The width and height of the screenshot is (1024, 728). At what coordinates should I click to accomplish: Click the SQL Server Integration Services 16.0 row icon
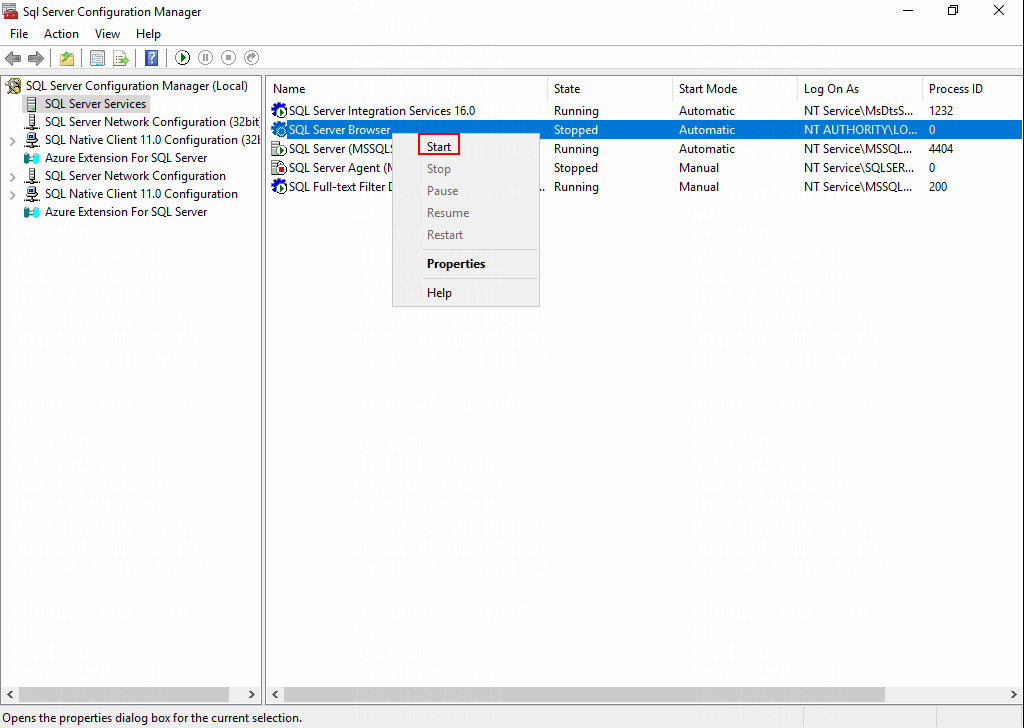click(x=279, y=111)
